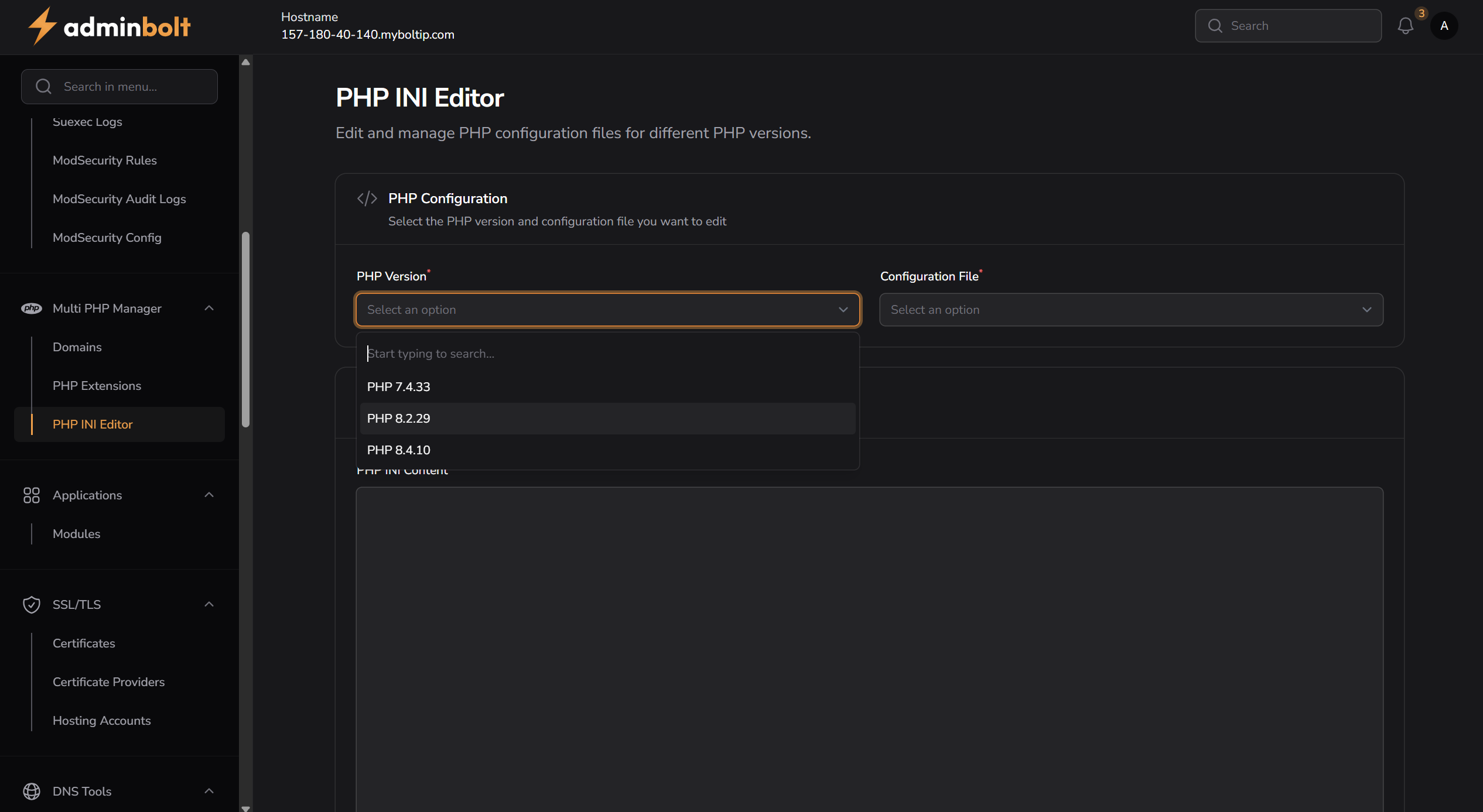1483x812 pixels.
Task: Collapse the Multi PHP Manager section
Action: (x=209, y=308)
